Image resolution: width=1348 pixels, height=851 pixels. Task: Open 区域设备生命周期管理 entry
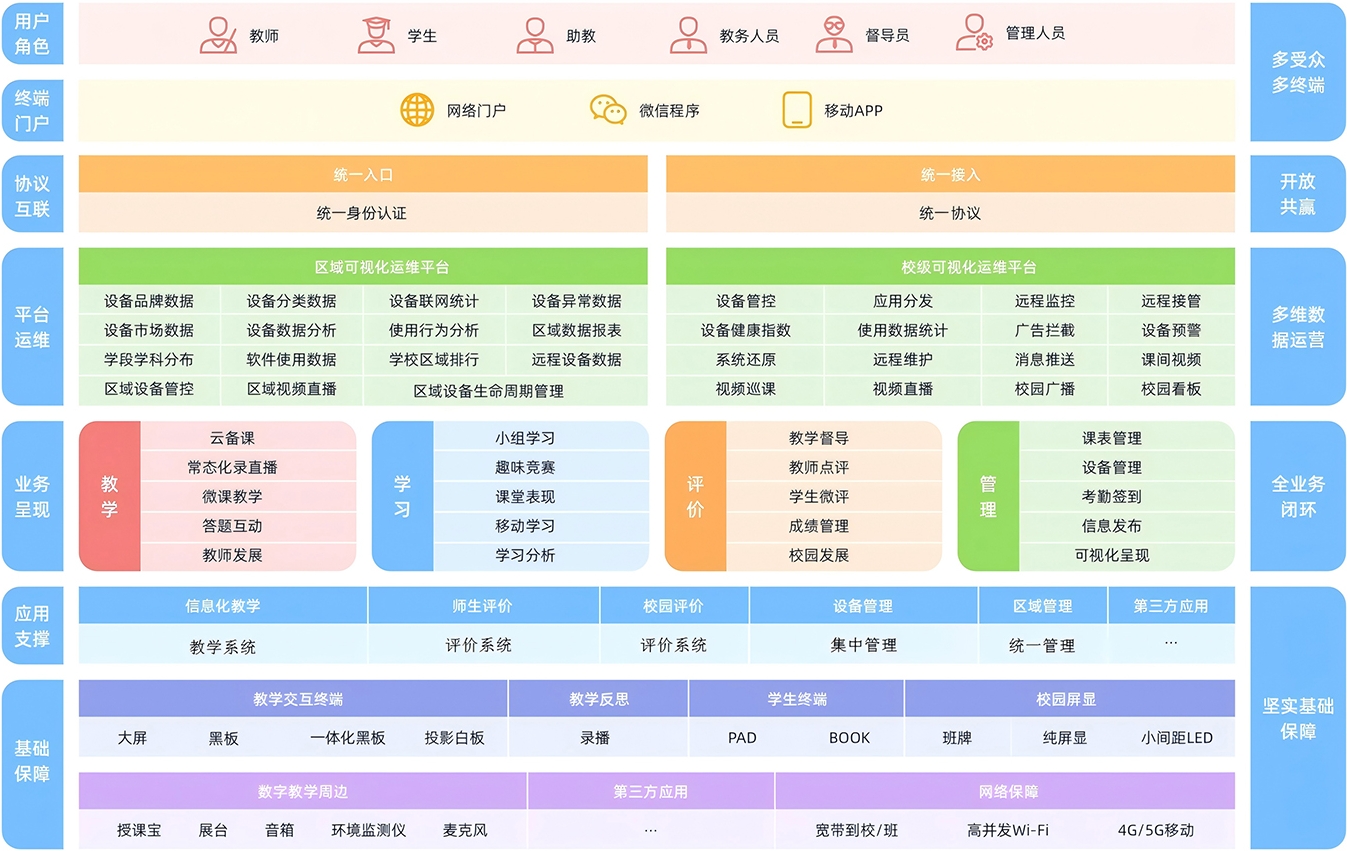coord(488,391)
